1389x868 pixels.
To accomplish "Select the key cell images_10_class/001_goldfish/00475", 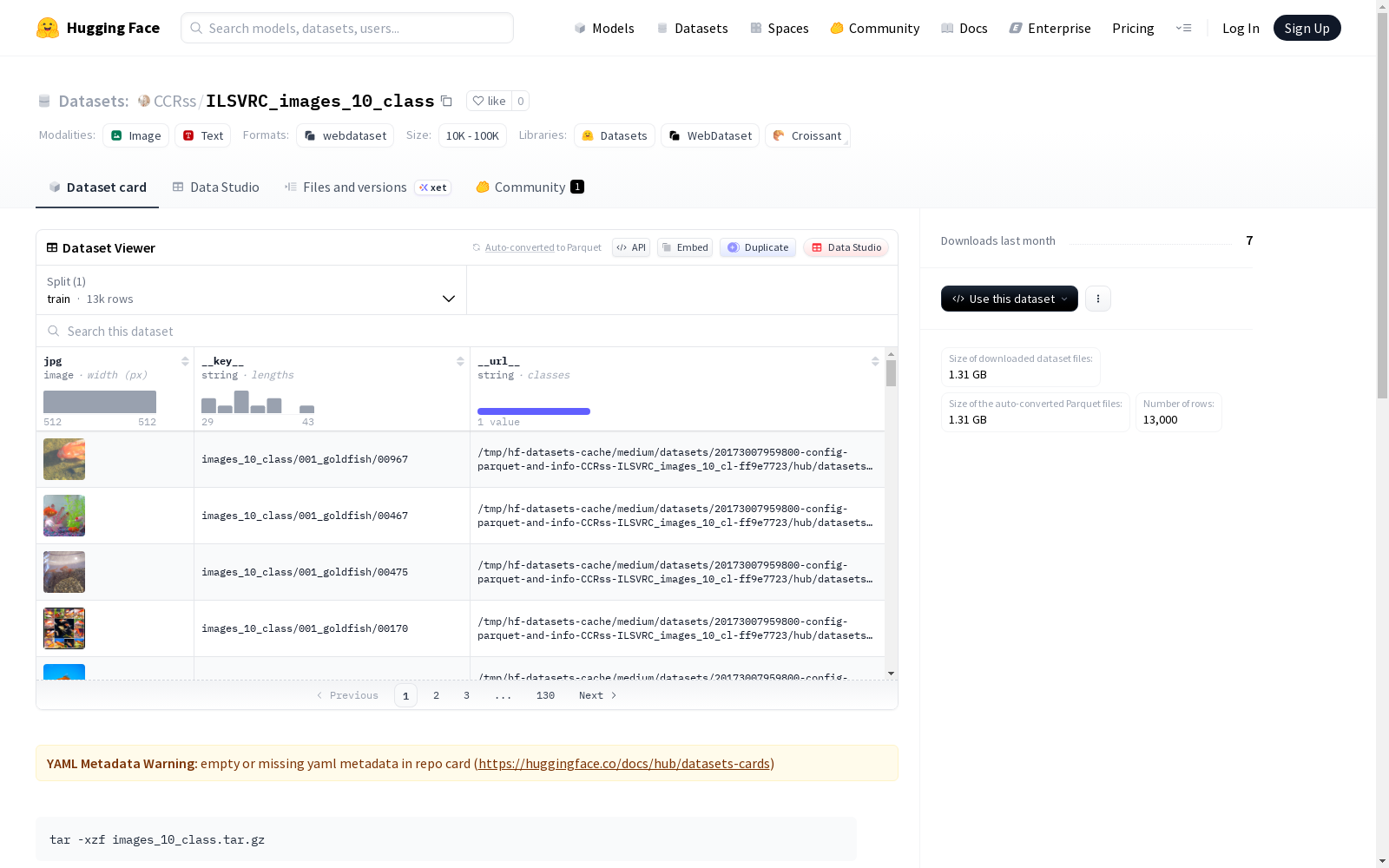I will pyautogui.click(x=332, y=572).
